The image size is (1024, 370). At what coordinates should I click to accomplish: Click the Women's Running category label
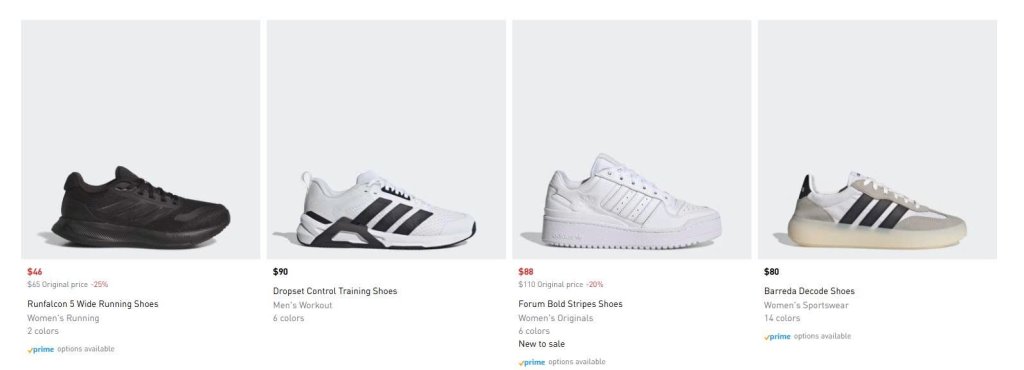pos(63,318)
